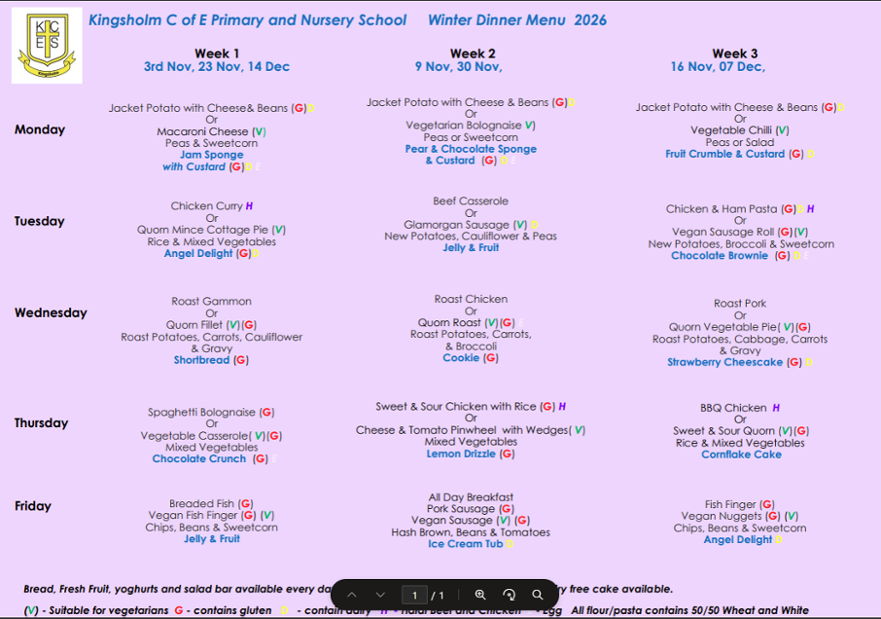Click the 'Monday' row label
The height and width of the screenshot is (619, 881).
[40, 130]
